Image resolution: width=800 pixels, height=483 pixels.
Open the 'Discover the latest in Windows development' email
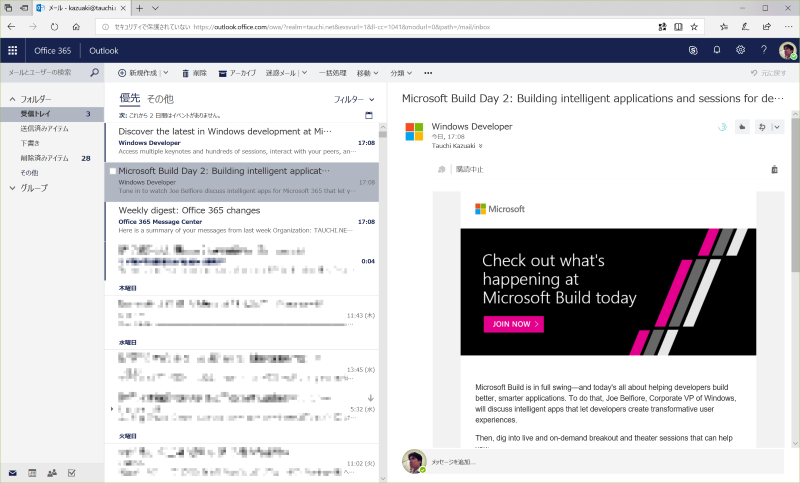242,141
